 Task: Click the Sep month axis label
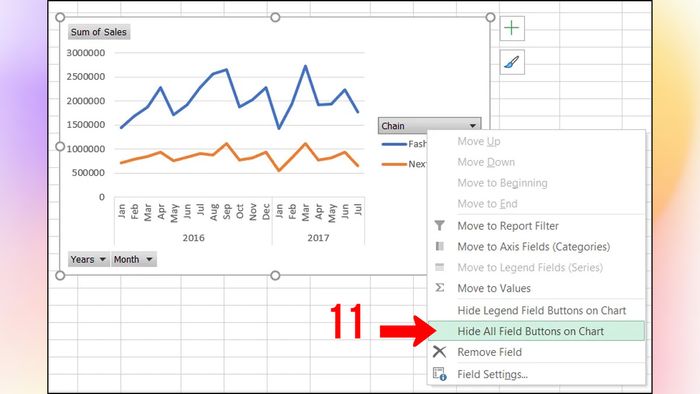click(x=227, y=212)
